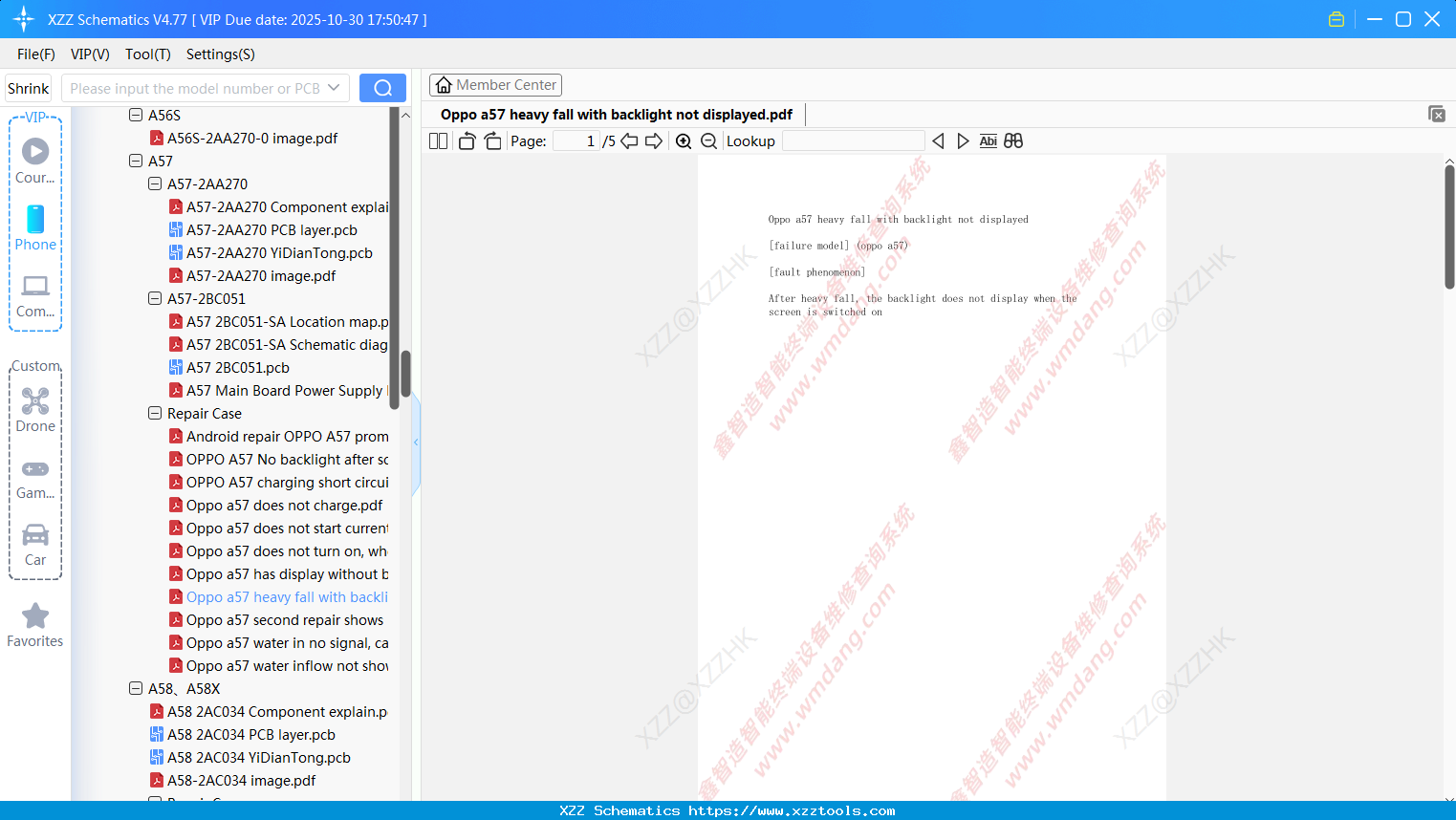Collapse the left tree panel splitter

click(416, 442)
